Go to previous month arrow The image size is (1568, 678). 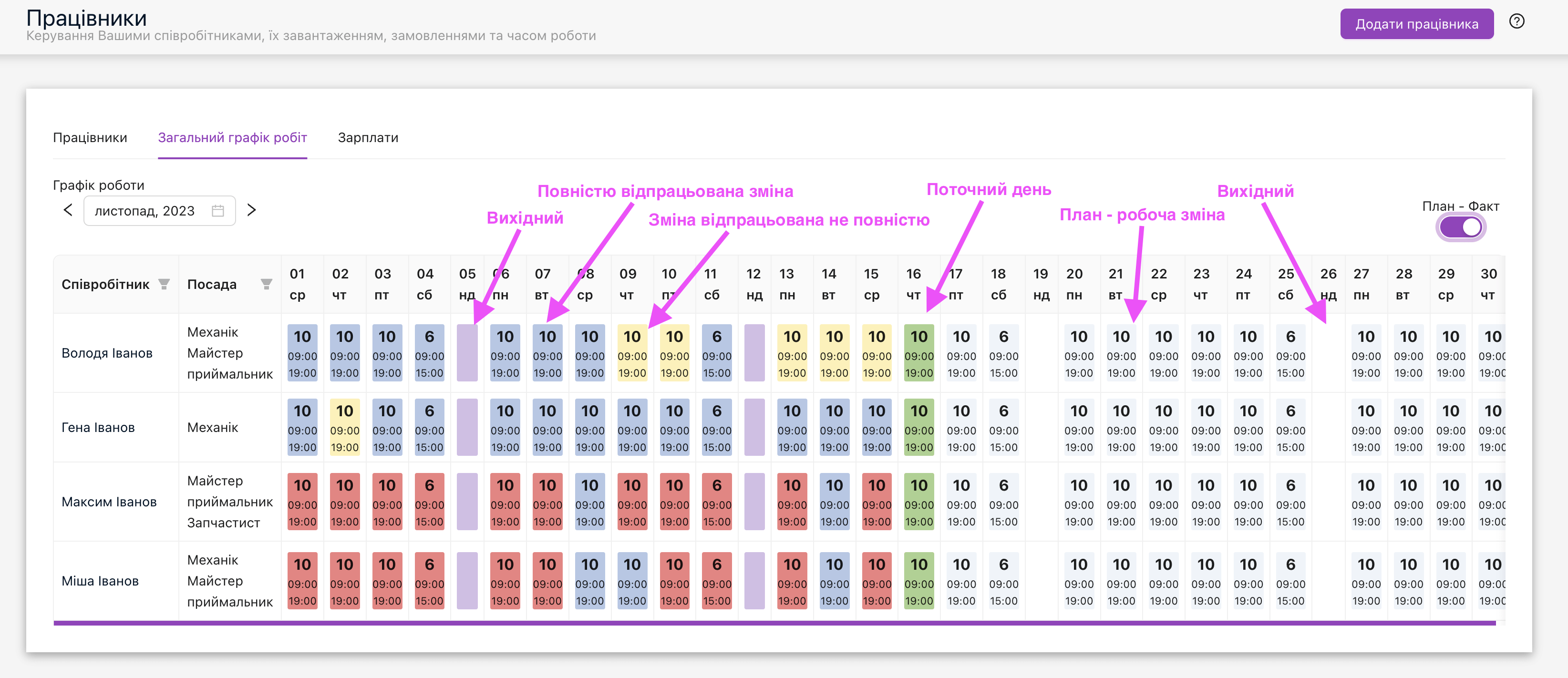click(68, 210)
